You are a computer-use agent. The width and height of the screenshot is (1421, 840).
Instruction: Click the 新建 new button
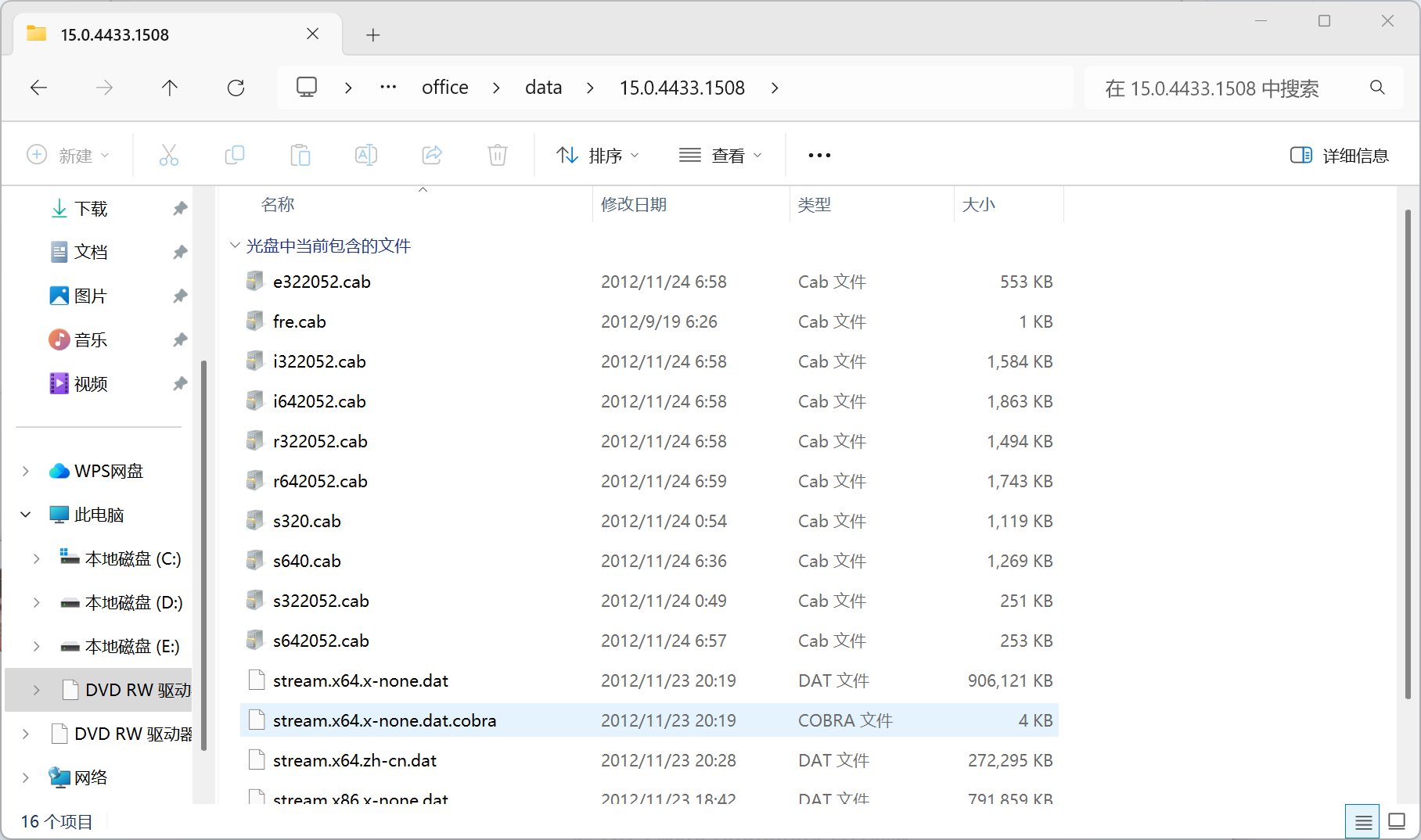pos(68,156)
